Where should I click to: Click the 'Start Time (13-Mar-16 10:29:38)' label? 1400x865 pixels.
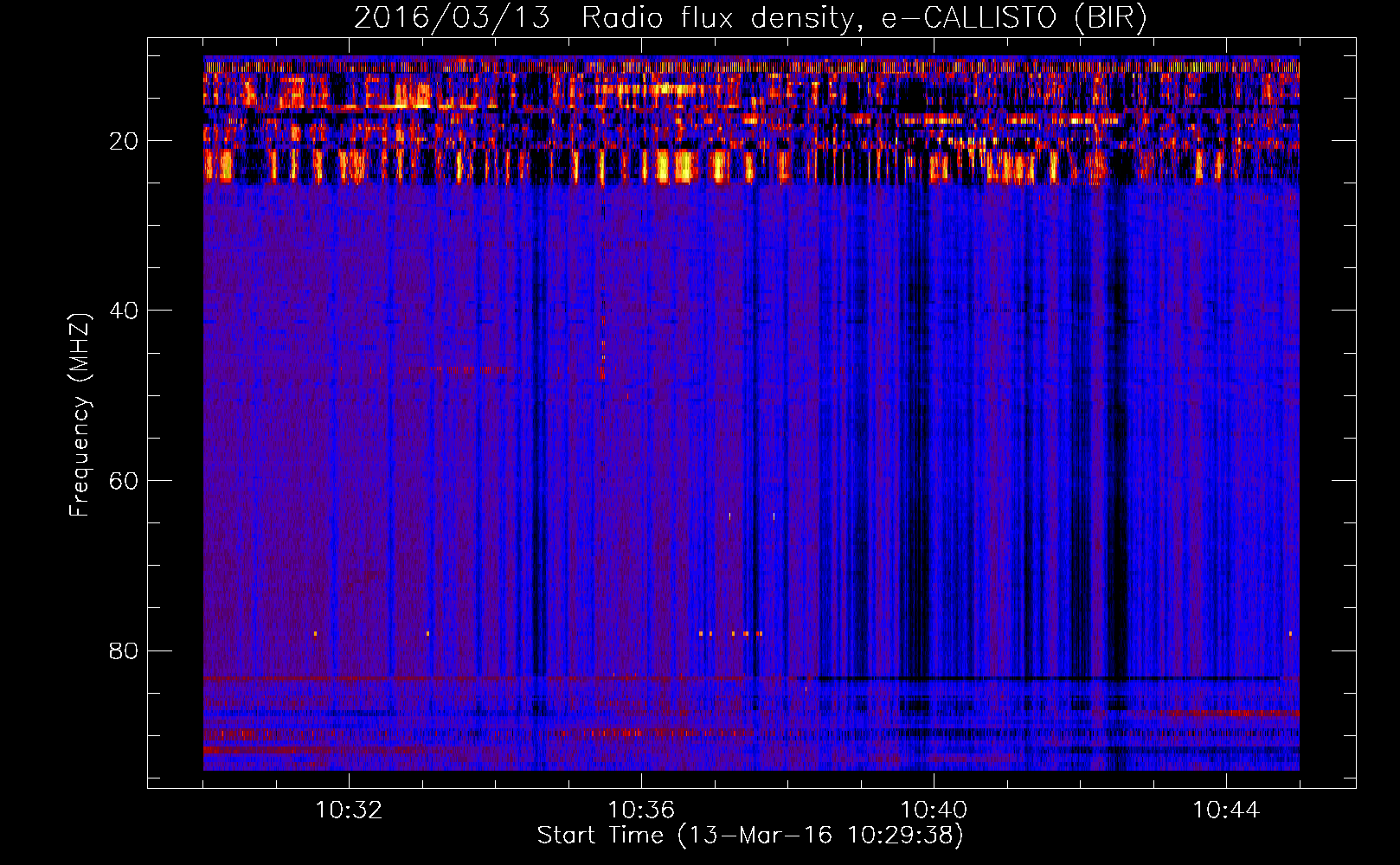[749, 836]
